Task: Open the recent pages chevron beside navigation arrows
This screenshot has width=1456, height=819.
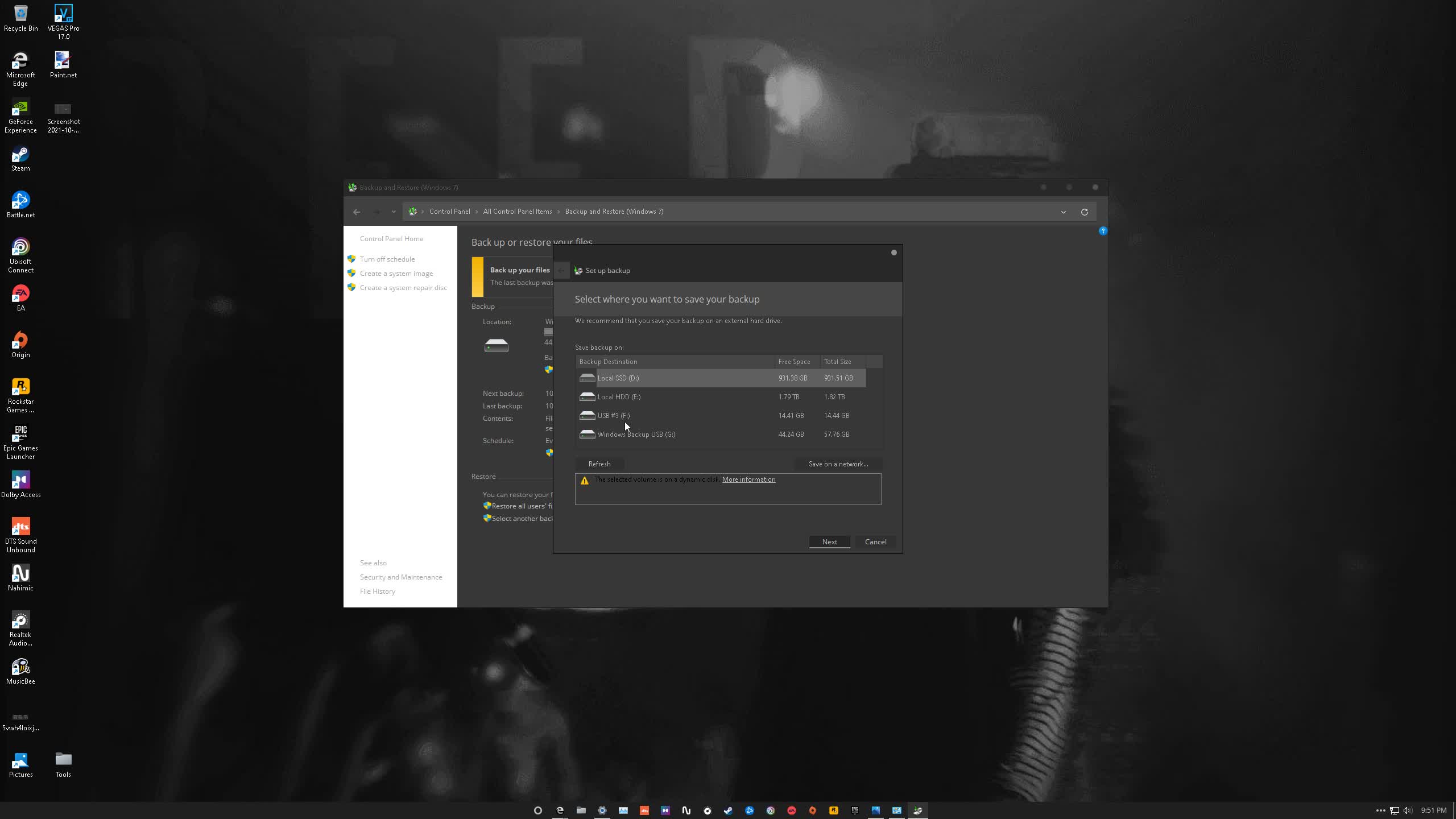Action: click(x=394, y=211)
